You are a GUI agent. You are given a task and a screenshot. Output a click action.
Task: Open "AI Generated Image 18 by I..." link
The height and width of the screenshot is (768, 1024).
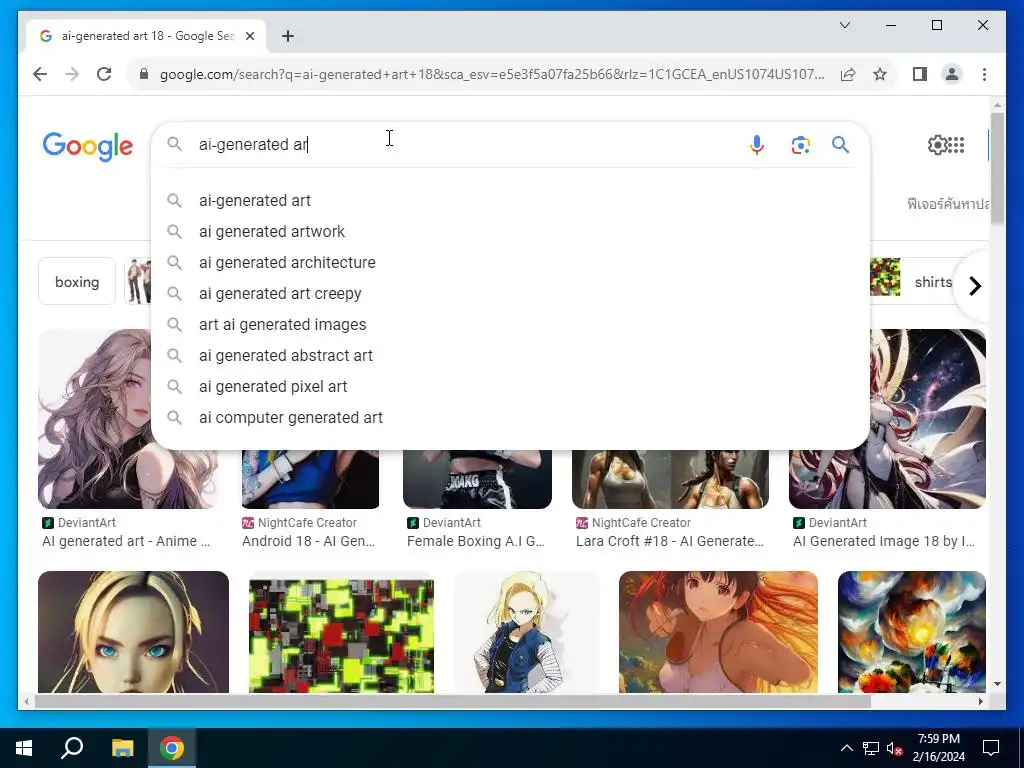[x=884, y=541]
